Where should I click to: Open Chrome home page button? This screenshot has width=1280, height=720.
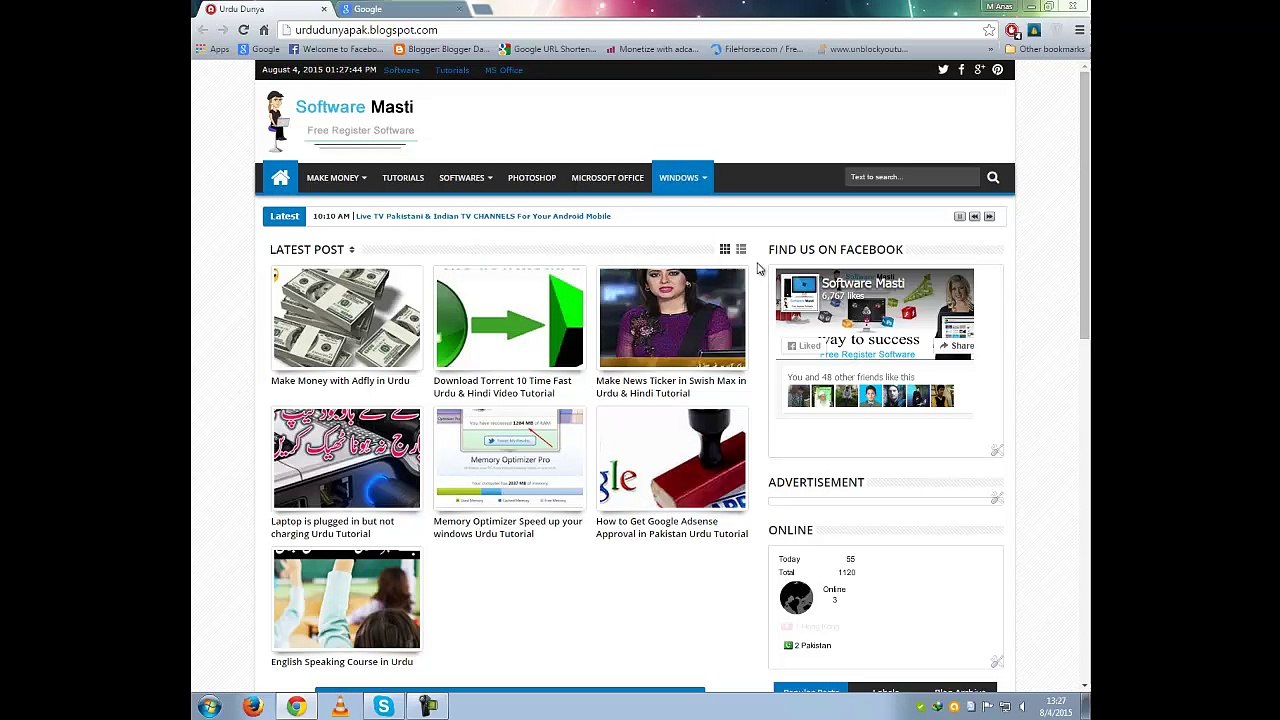pyautogui.click(x=264, y=30)
